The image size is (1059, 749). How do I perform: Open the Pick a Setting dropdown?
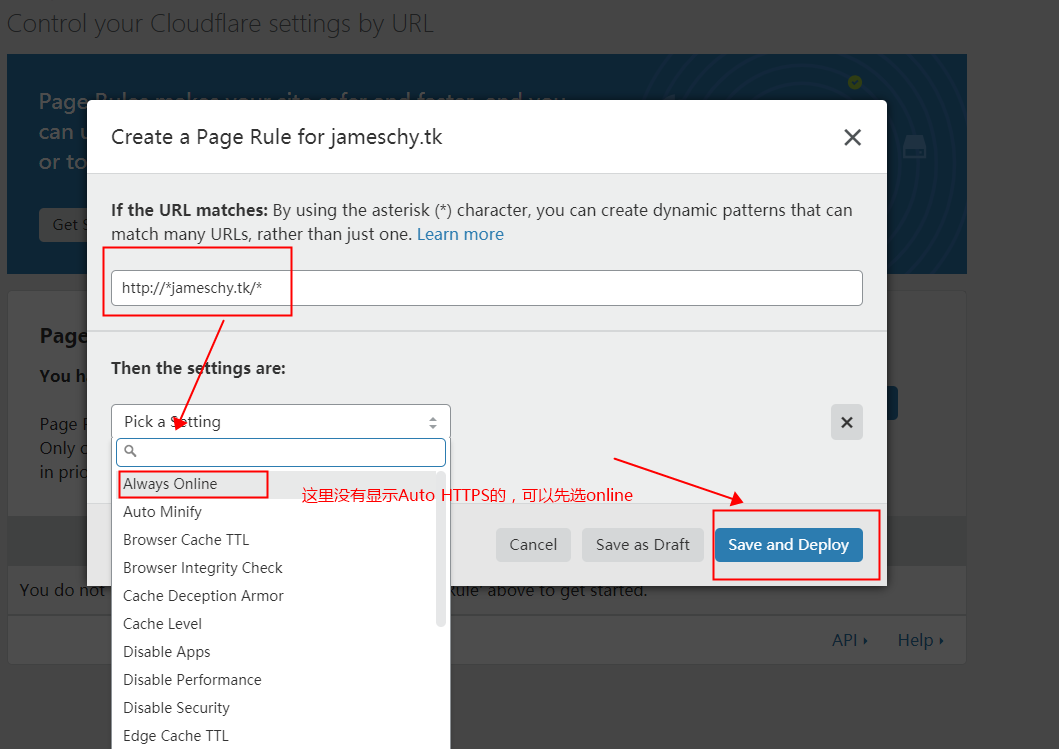click(x=280, y=421)
